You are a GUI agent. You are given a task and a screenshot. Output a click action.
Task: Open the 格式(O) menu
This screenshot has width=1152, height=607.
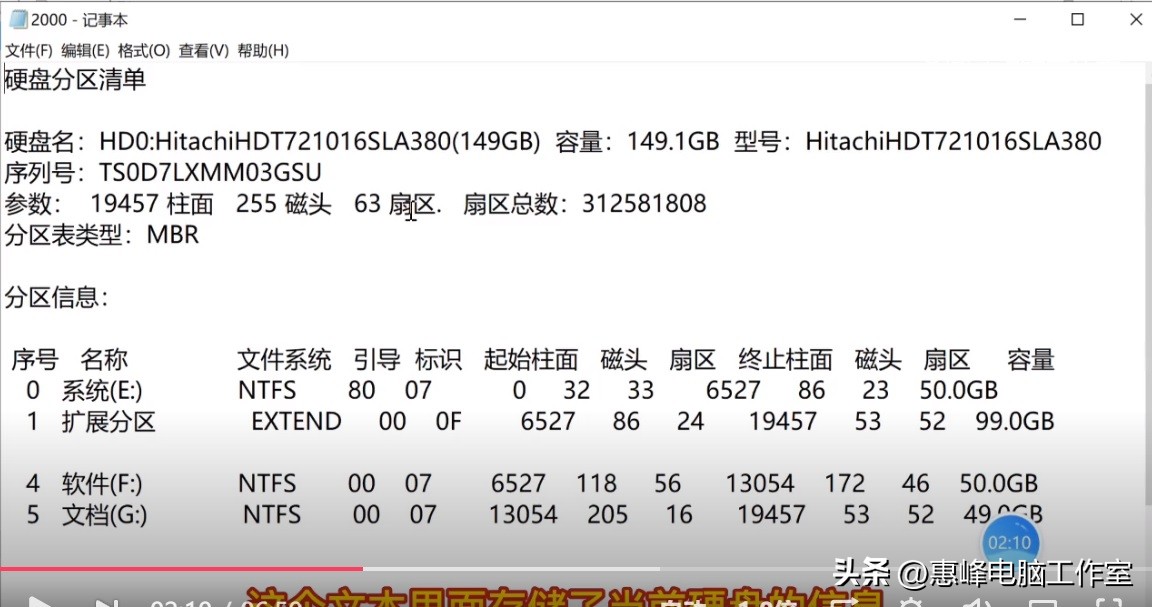145,48
